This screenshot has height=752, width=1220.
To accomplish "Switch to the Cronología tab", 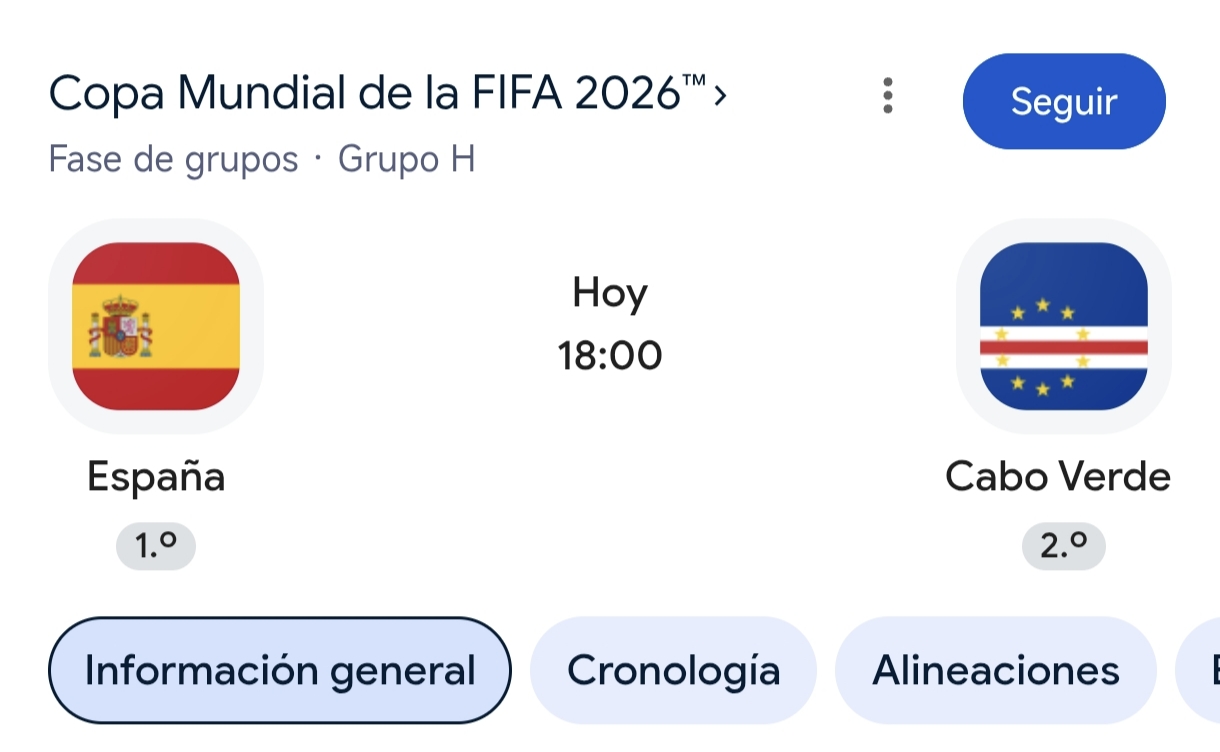I will 673,670.
